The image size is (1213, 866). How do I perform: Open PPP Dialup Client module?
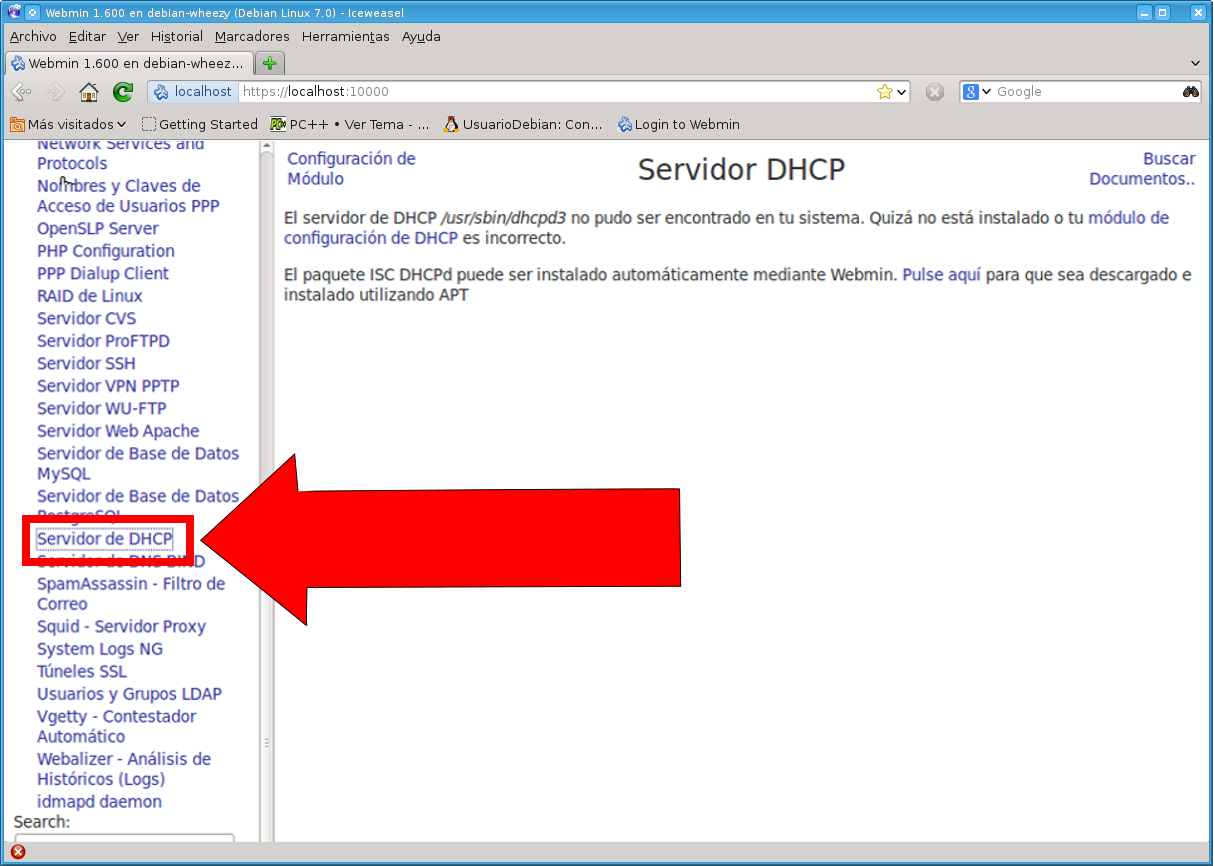click(x=103, y=273)
